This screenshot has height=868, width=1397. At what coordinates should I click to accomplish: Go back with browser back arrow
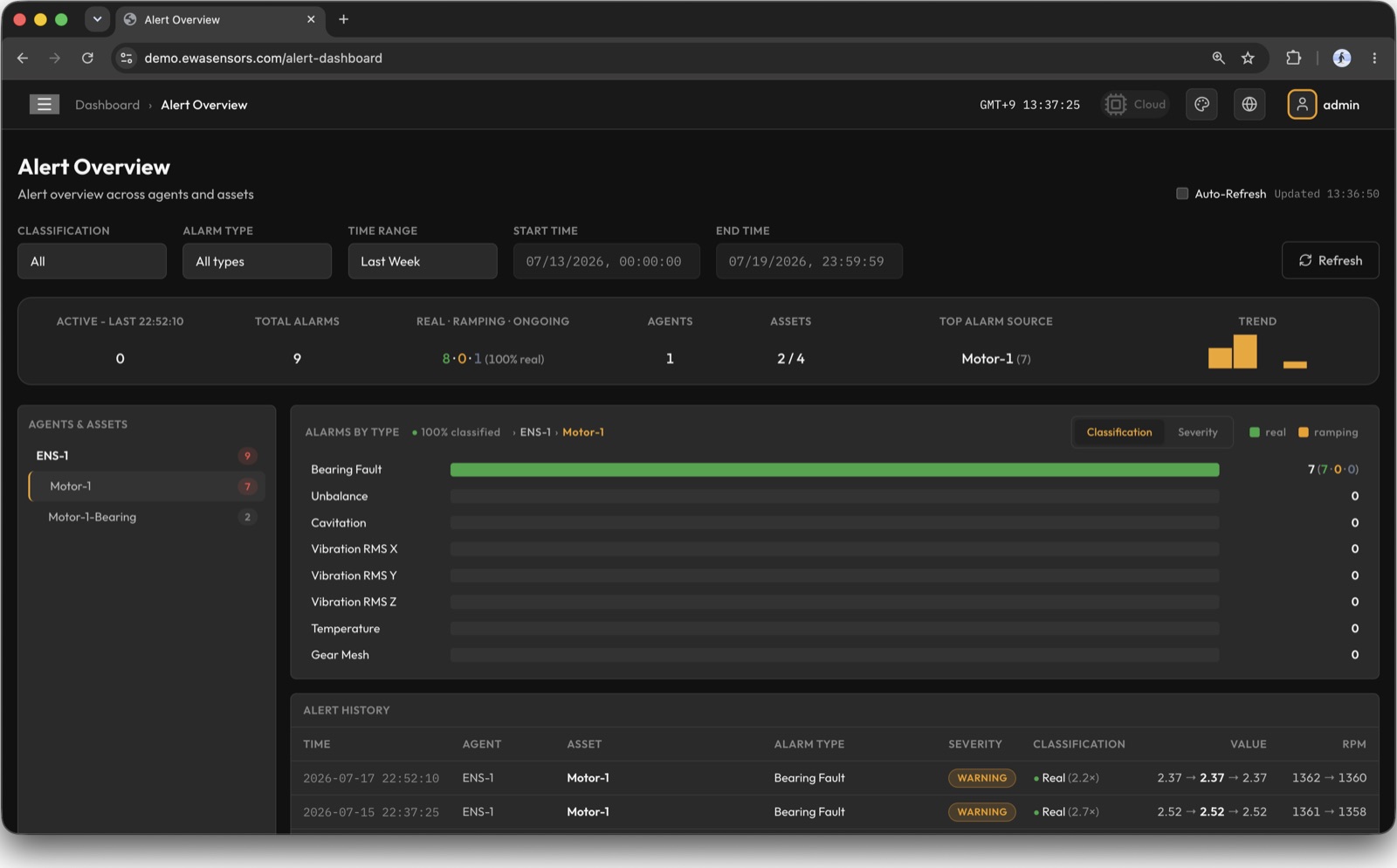[23, 58]
